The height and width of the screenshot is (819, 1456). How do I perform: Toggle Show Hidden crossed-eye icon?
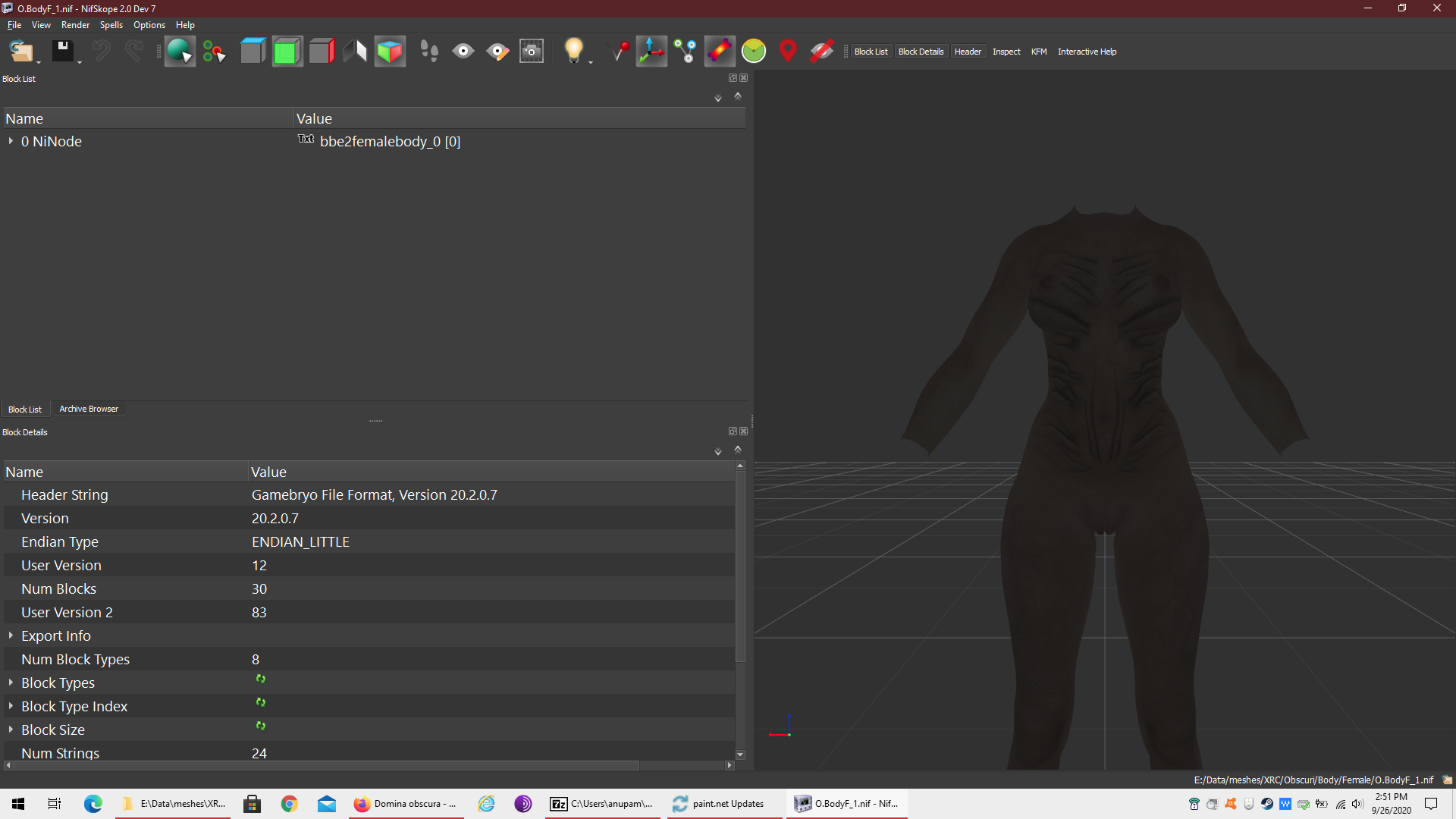(822, 52)
